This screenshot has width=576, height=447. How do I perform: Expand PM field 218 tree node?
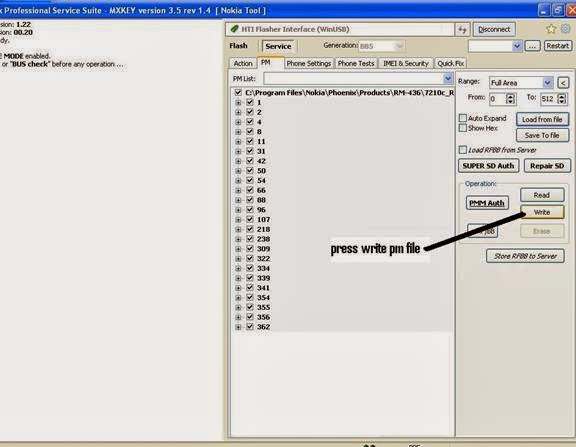pyautogui.click(x=238, y=229)
